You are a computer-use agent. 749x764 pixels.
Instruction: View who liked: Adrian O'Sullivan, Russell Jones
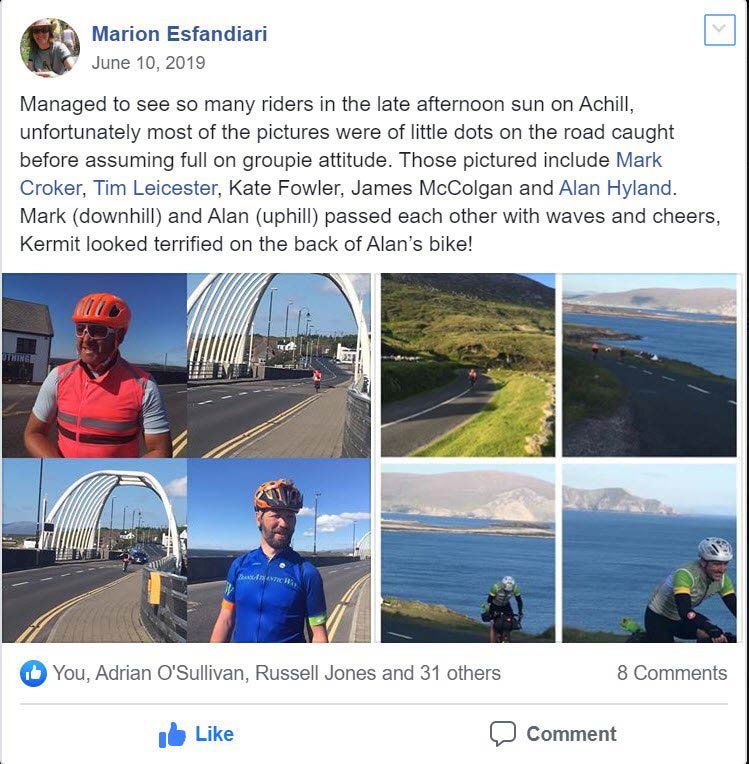click(276, 673)
